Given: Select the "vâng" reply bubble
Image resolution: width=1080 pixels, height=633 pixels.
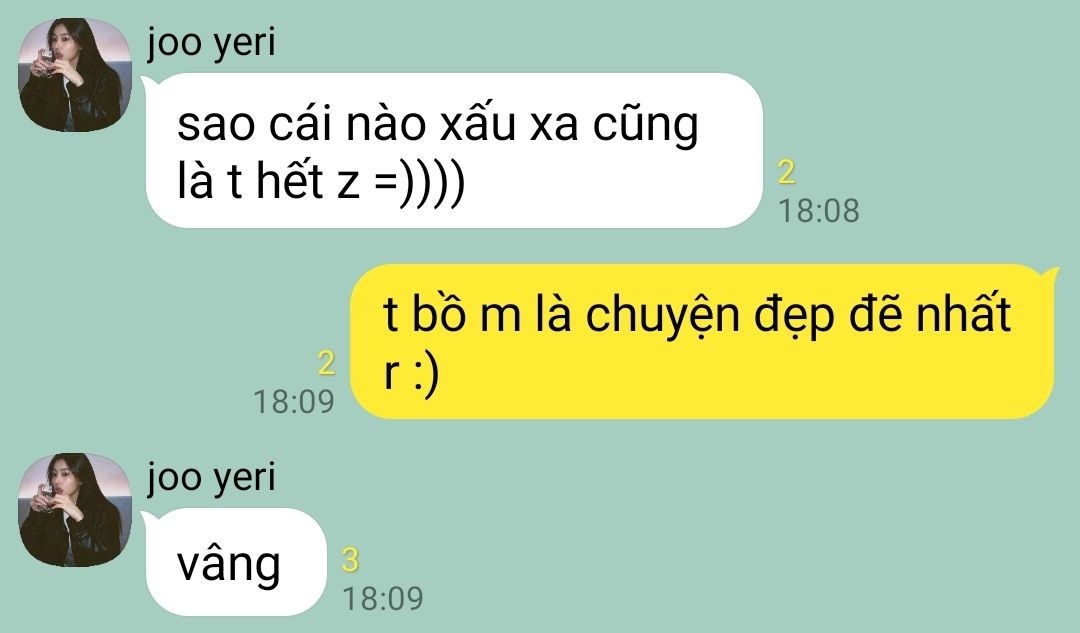Looking at the screenshot, I should tap(234, 562).
